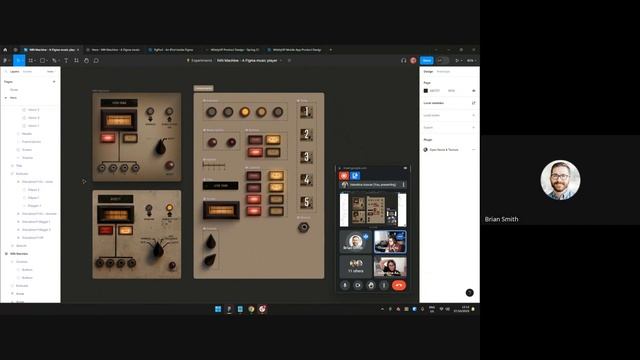The width and height of the screenshot is (640, 360).
Task: Click the shared screen thumbnail in Meet popup
Action: [373, 210]
